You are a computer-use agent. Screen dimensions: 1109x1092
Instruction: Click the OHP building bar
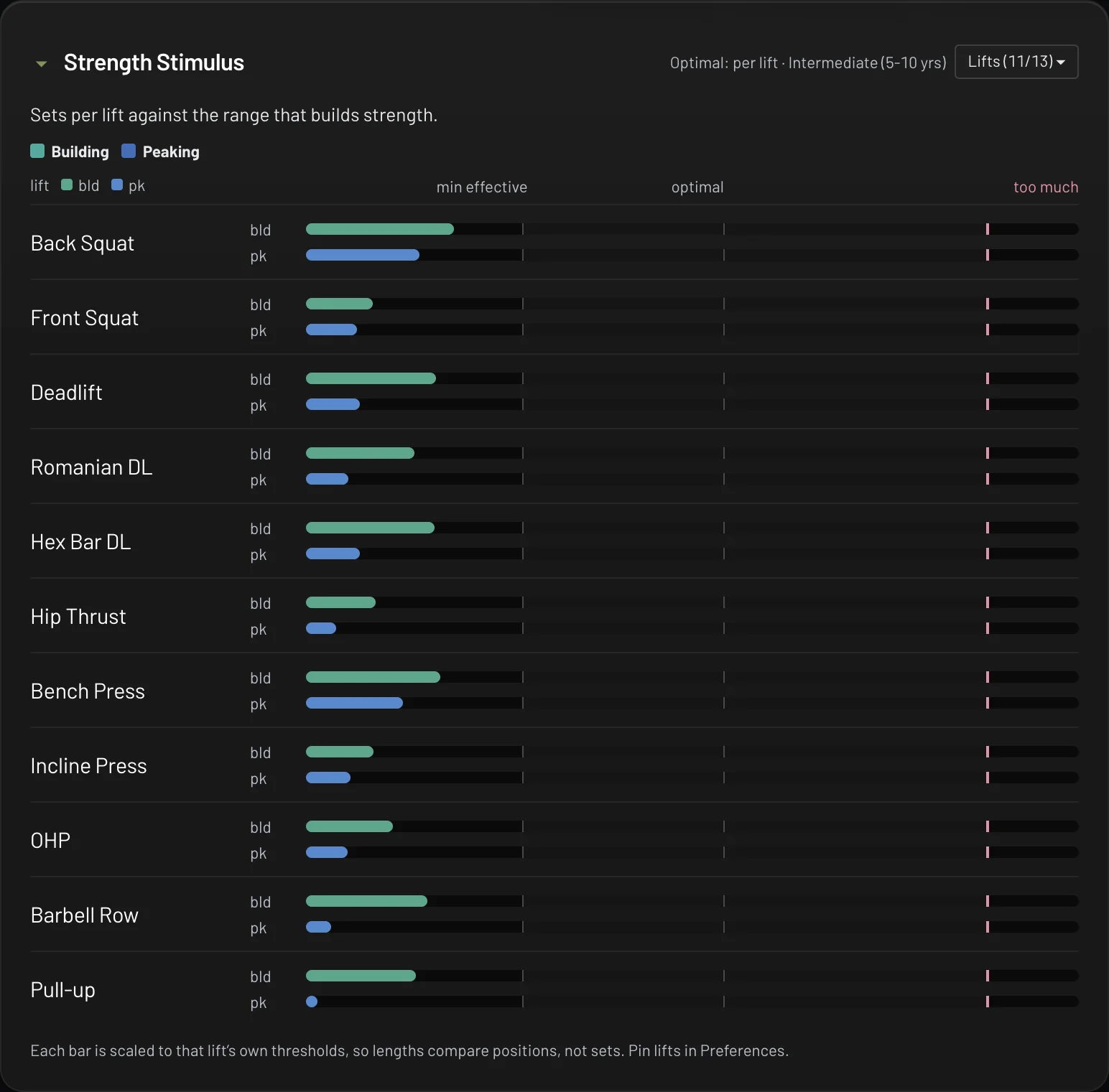349,826
